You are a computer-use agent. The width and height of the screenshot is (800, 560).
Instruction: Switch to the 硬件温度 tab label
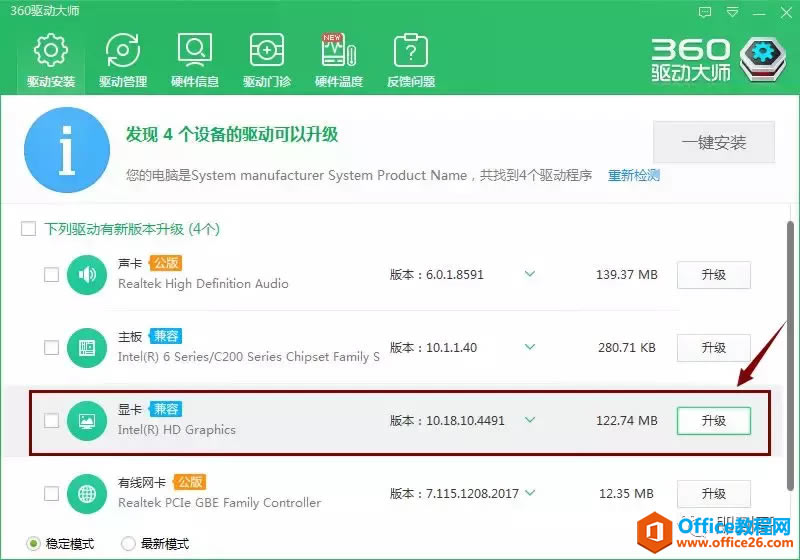pyautogui.click(x=339, y=82)
